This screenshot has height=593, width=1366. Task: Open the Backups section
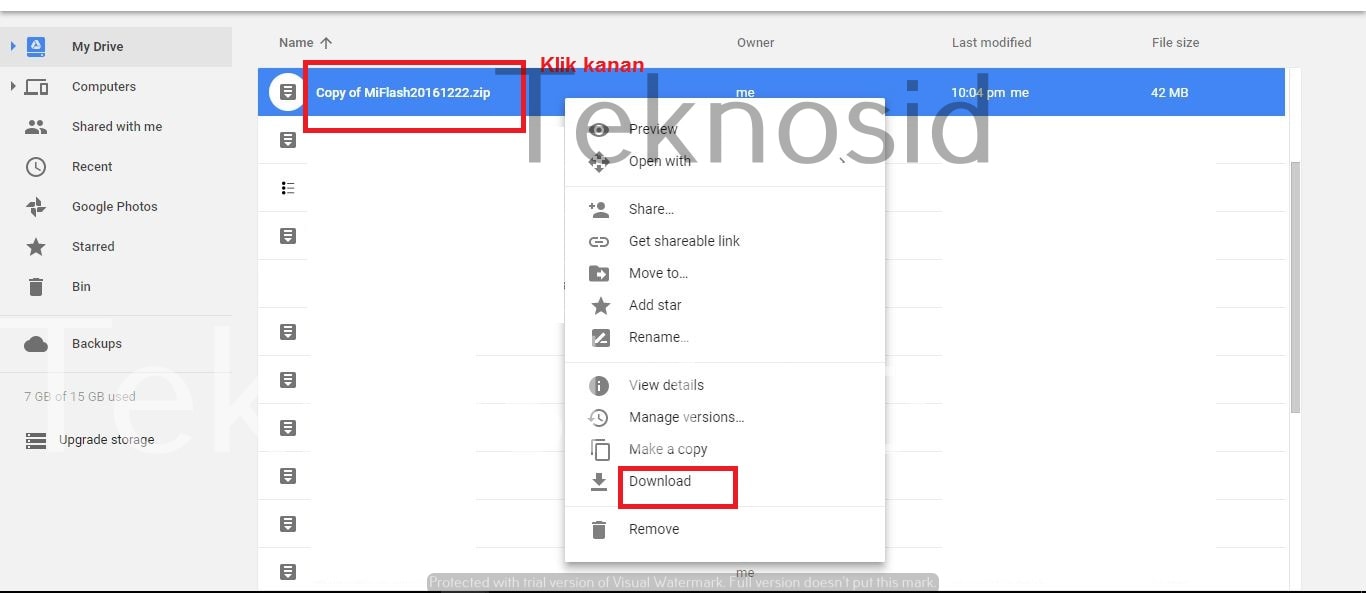(x=97, y=344)
